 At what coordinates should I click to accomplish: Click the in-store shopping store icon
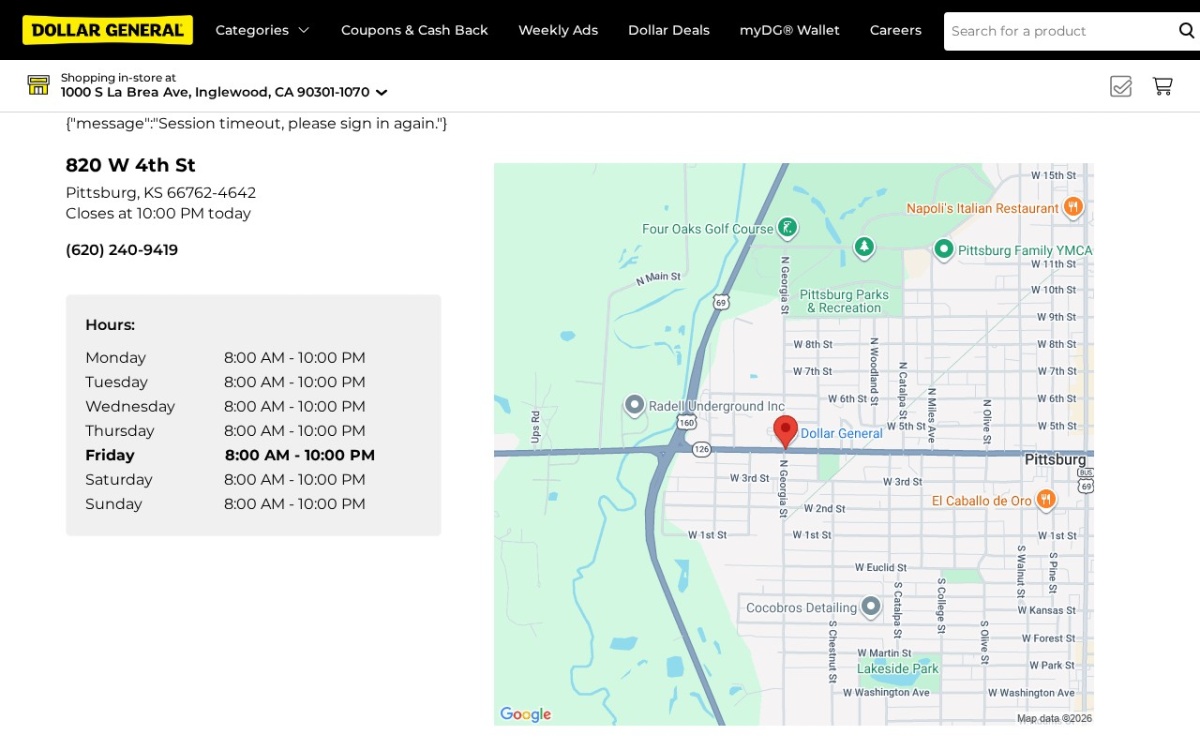pos(38,85)
